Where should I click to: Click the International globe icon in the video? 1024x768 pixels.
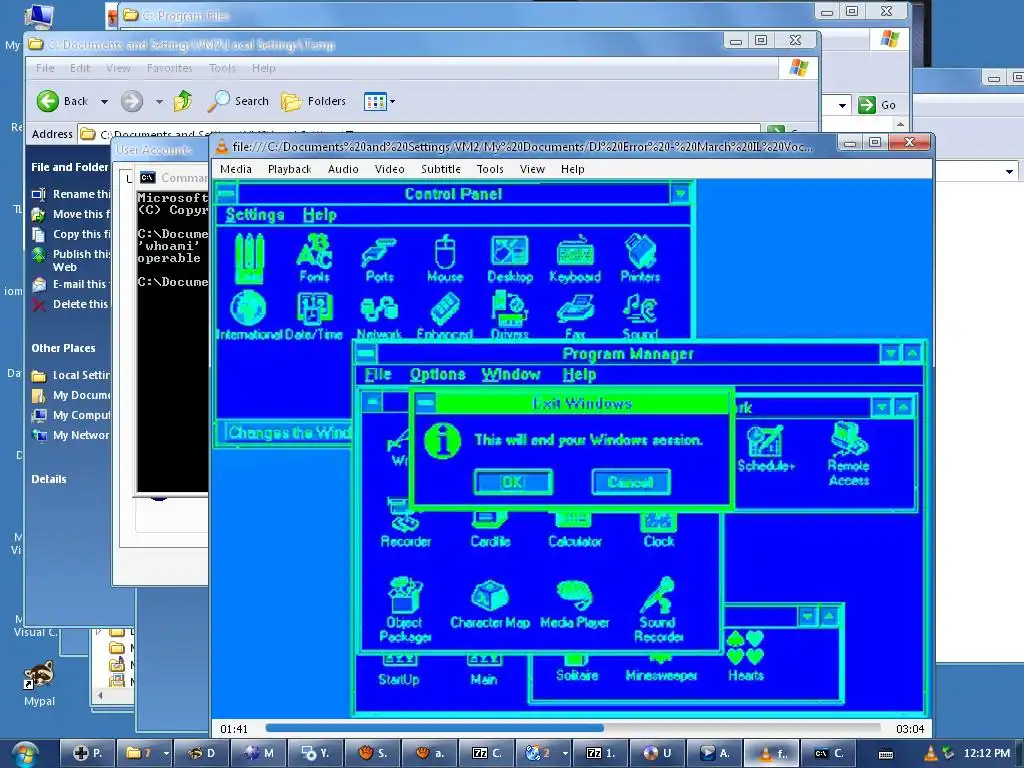pyautogui.click(x=248, y=308)
